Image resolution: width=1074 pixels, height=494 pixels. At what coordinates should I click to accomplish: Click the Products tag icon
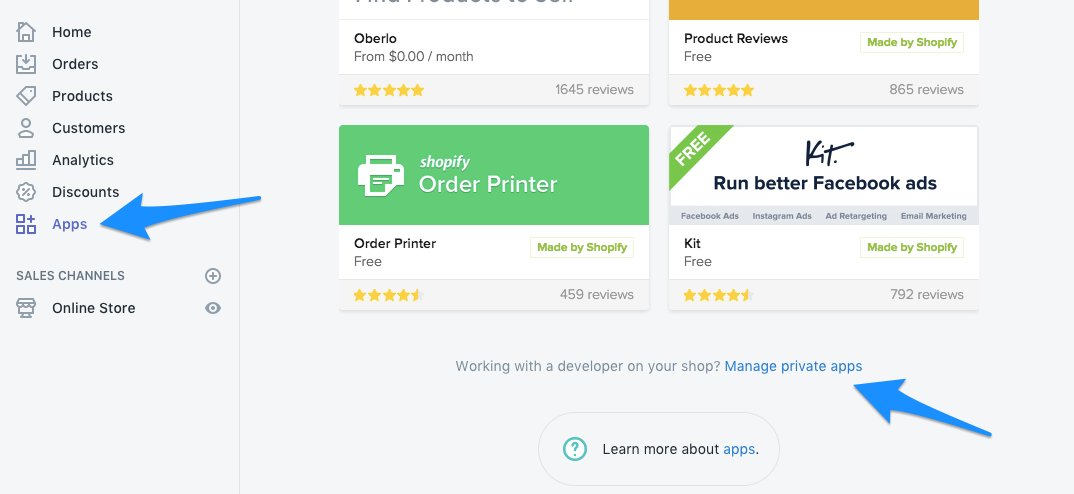point(26,96)
